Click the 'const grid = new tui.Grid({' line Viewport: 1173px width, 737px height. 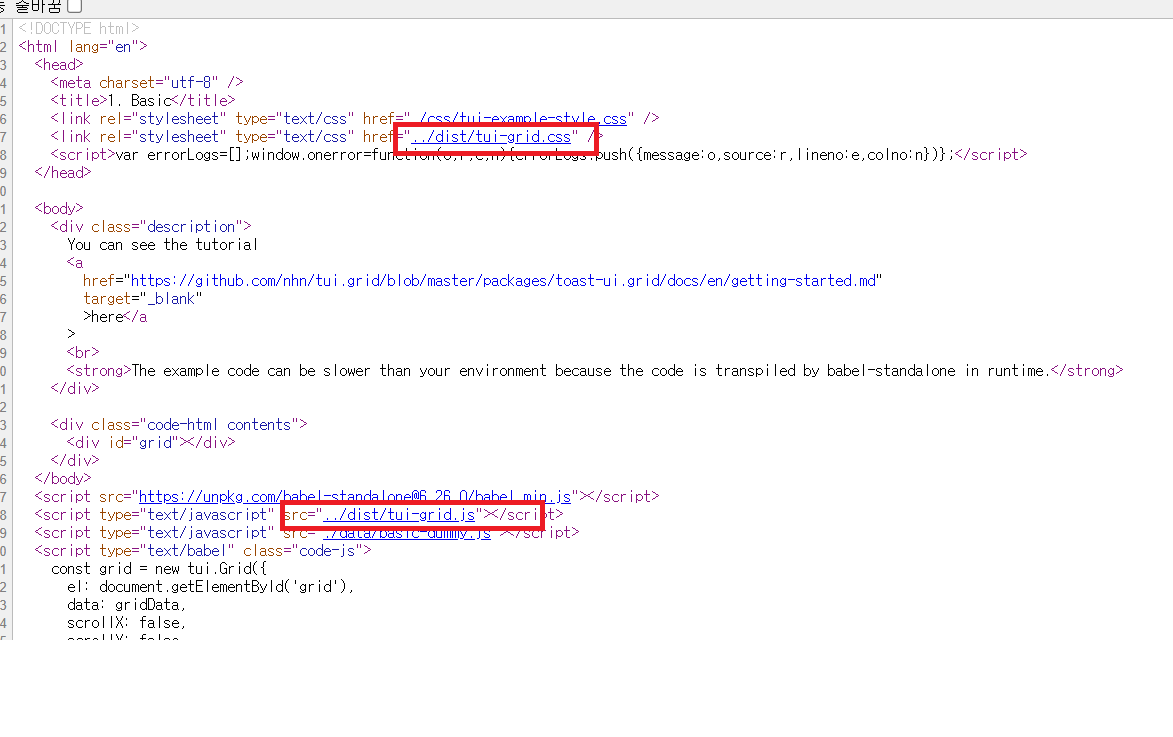coord(159,569)
